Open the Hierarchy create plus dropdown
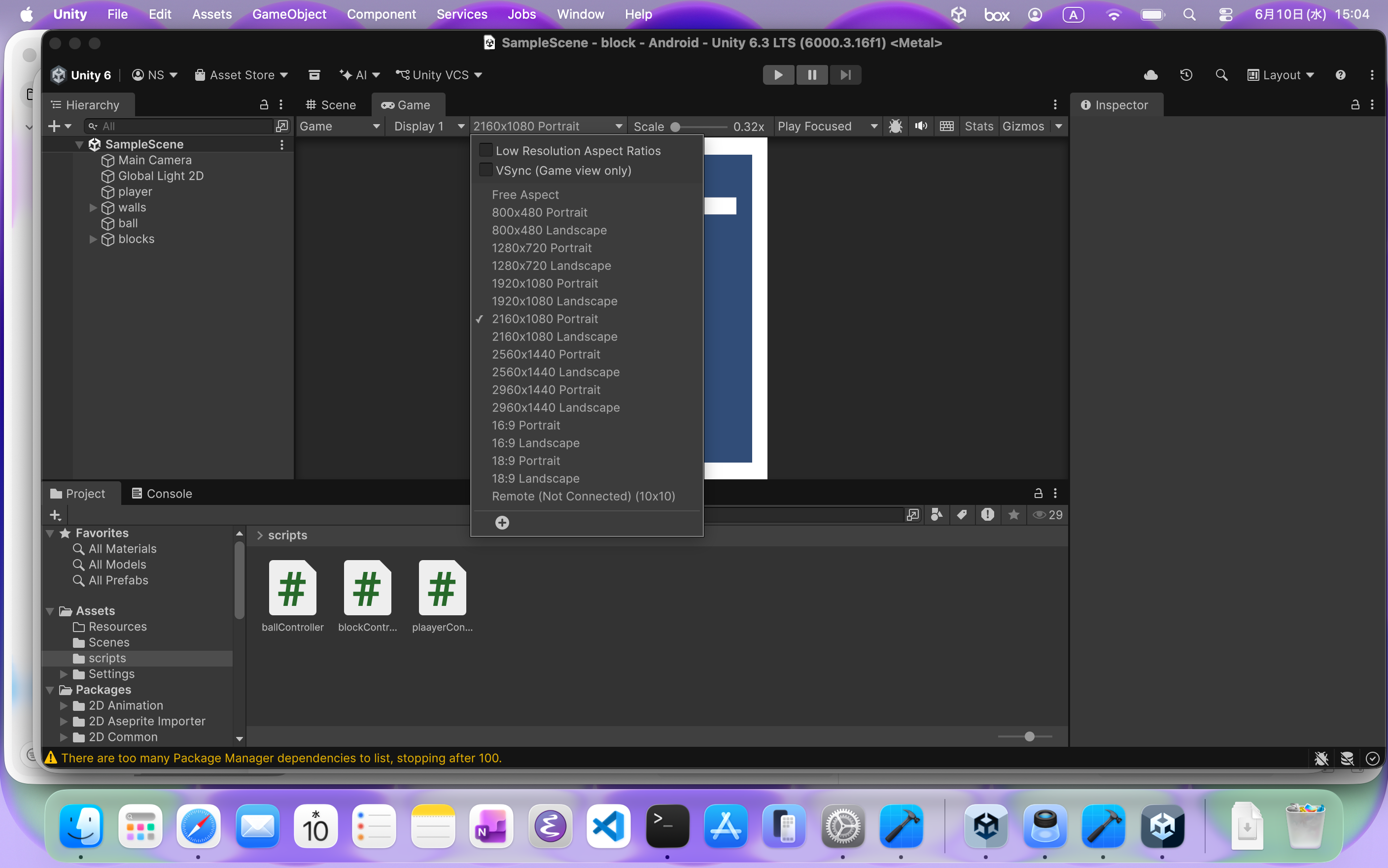This screenshot has width=1388, height=868. [x=60, y=126]
